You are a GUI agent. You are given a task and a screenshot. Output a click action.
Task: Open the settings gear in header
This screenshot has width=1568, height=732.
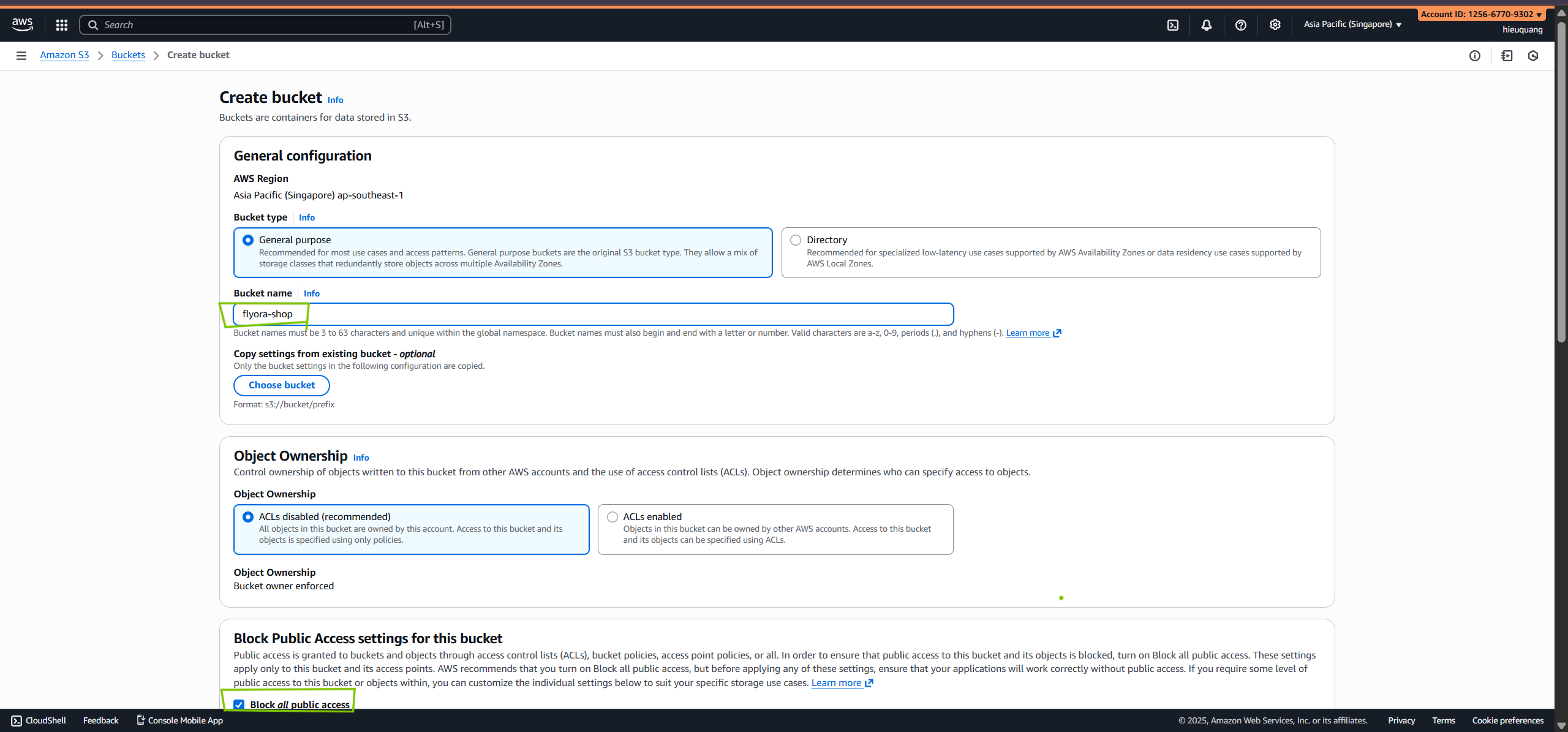1275,25
